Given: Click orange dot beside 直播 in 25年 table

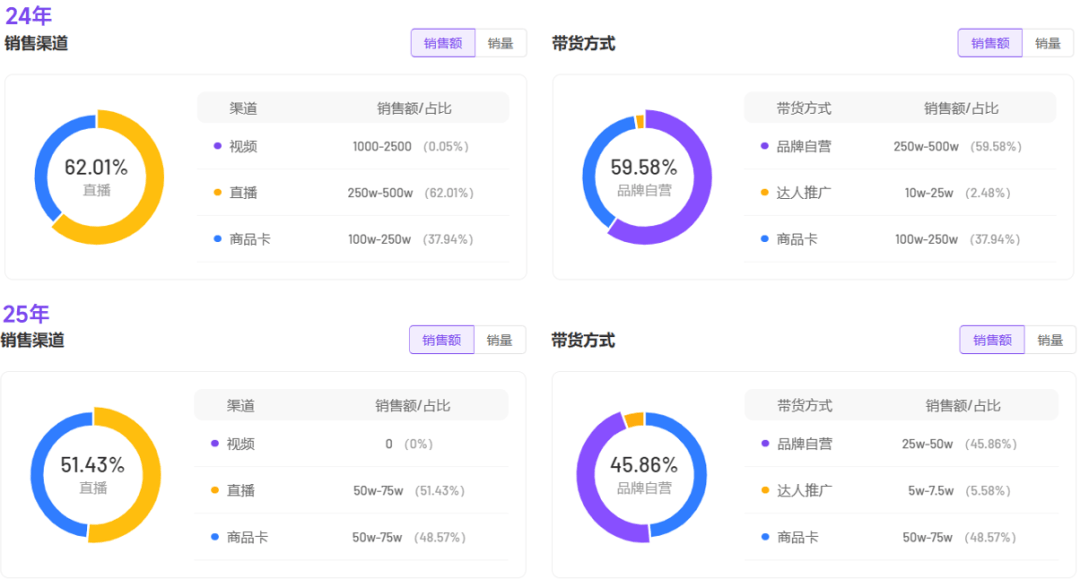Looking at the screenshot, I should [215, 490].
